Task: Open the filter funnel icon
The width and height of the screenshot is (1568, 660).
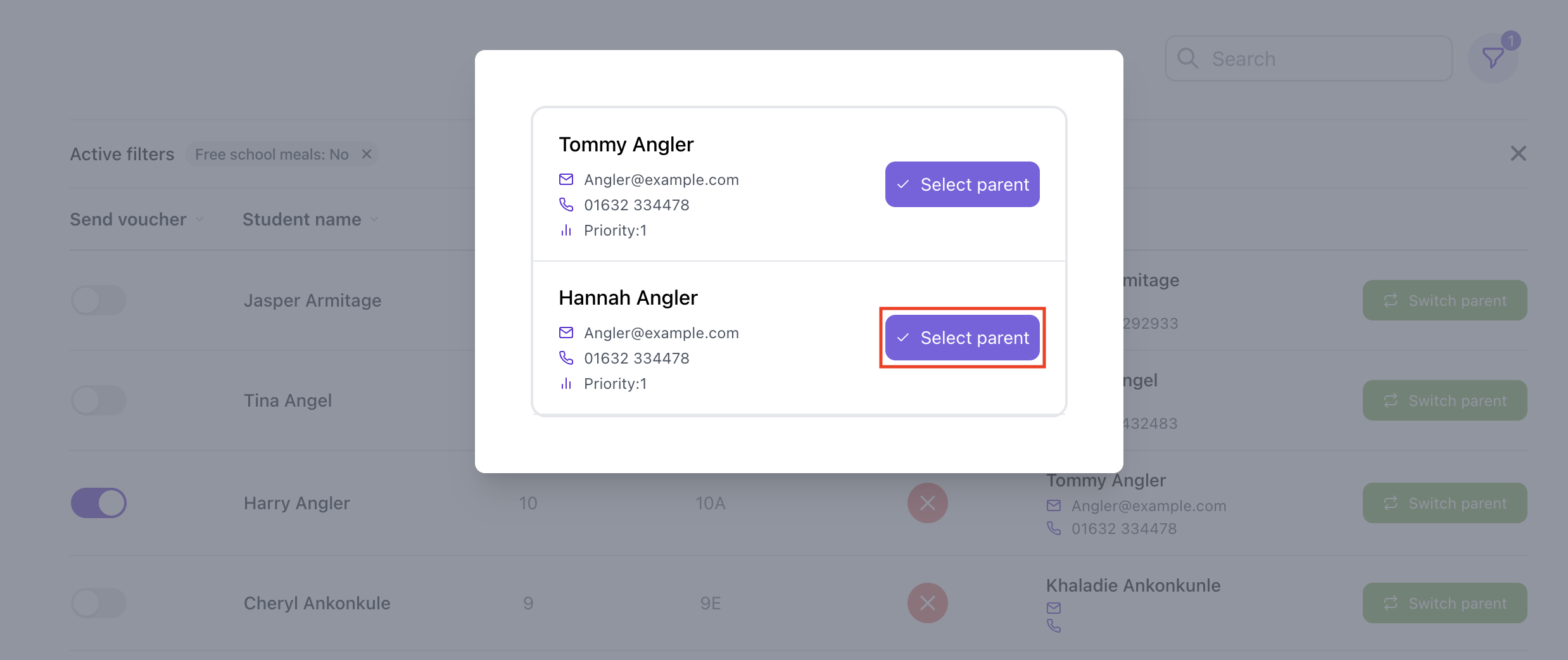Action: tap(1493, 58)
